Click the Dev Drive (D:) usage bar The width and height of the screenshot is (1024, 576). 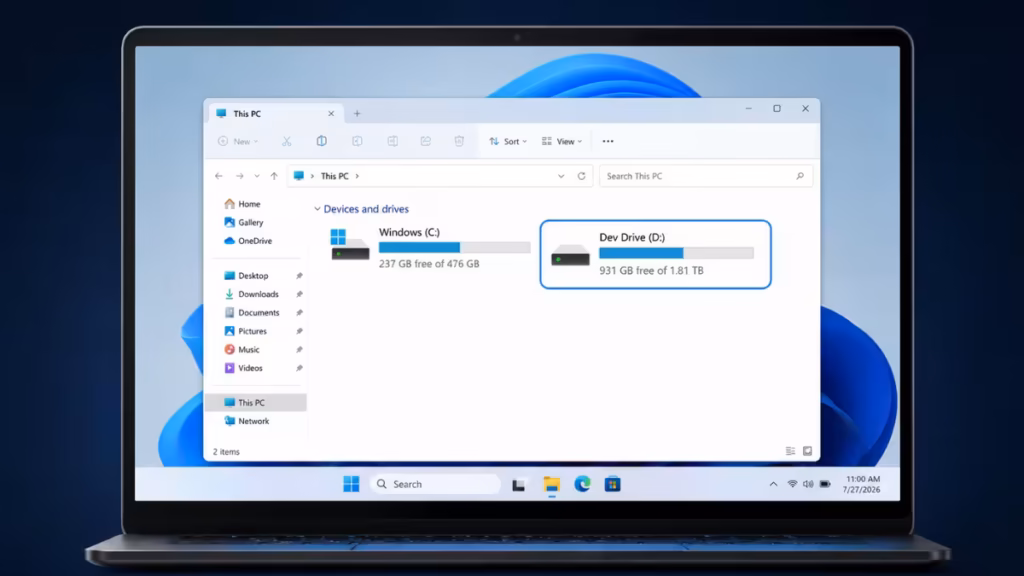click(x=677, y=253)
